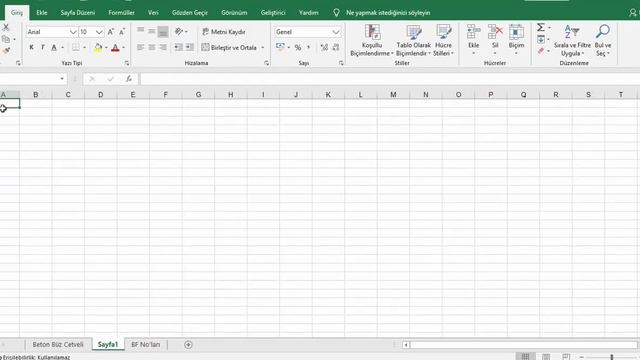Switch to BF No'ları sheet tab

146,344
